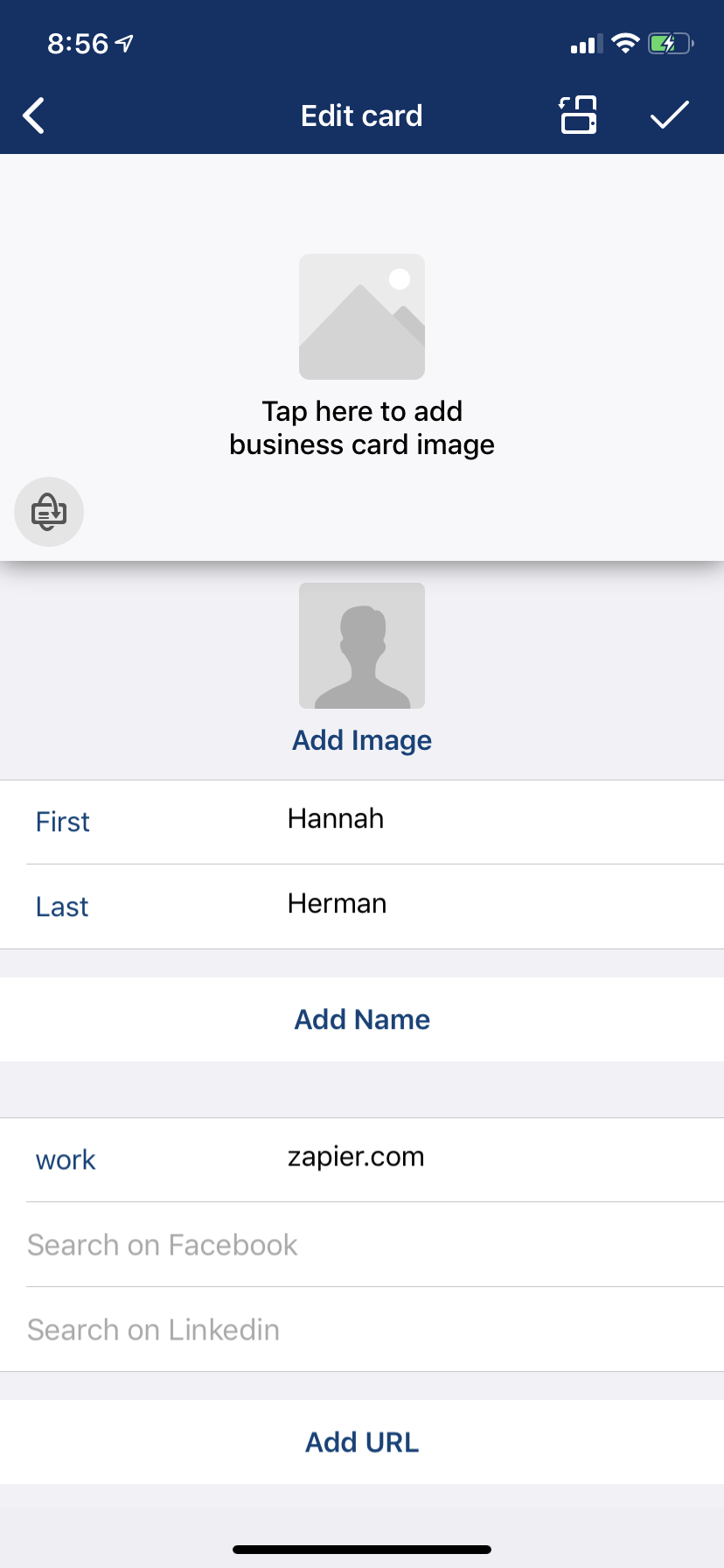
Task: Tap the Search on Linkedin field
Action: 154,1330
